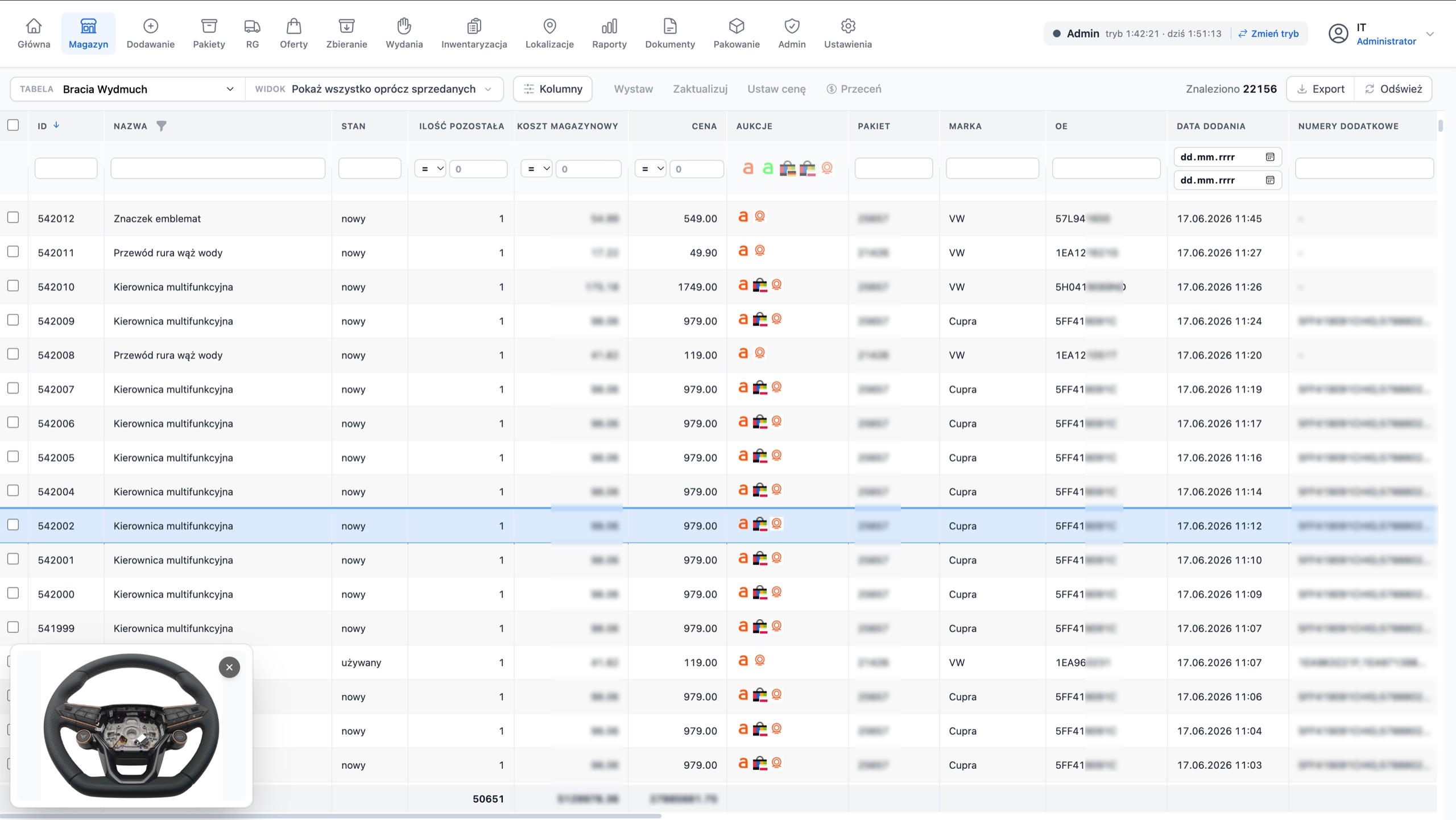Screen dimensions: 1456x820
Task: Click the DATA DODANIA column header
Action: (x=1211, y=126)
